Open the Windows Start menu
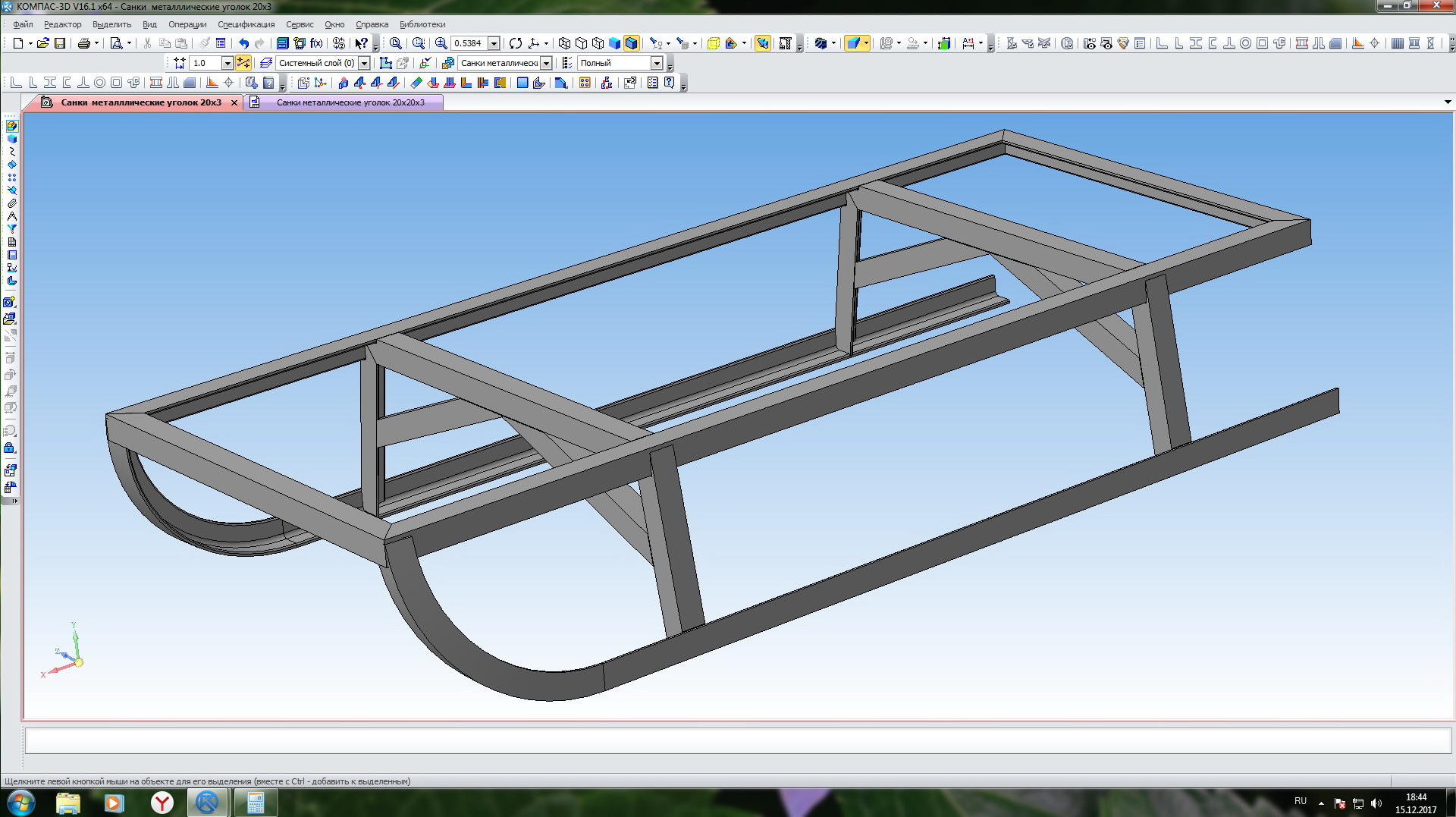This screenshot has width=1456, height=817. 20,803
